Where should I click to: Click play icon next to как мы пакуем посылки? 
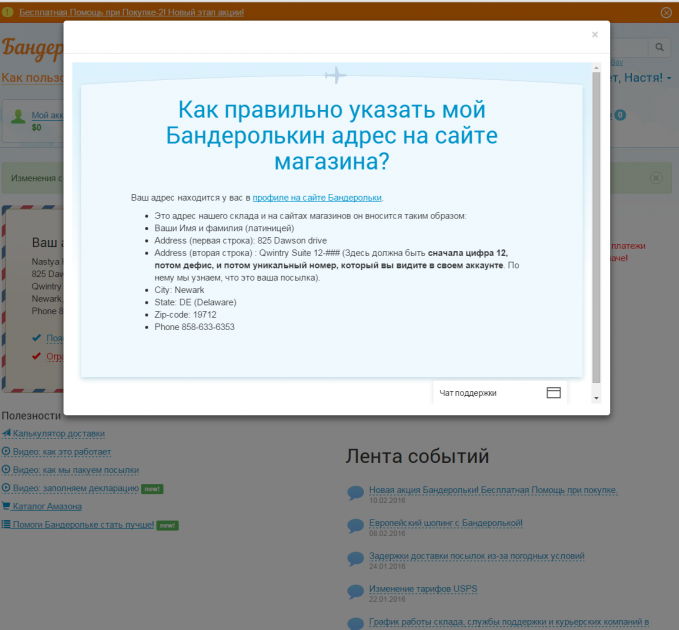point(6,469)
